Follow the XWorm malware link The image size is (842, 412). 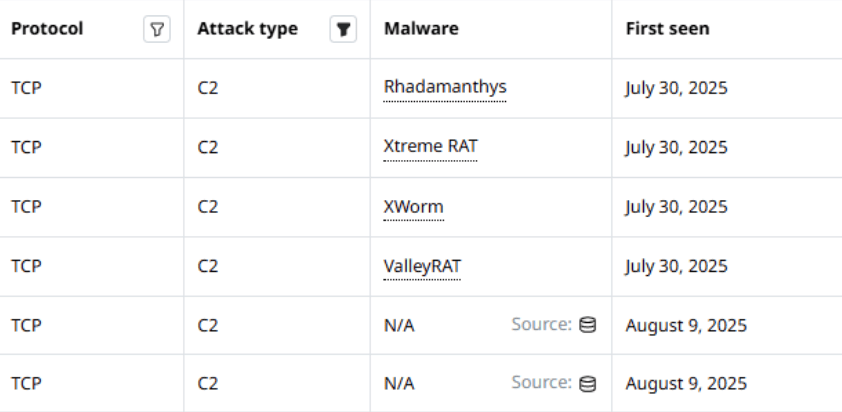(x=414, y=207)
